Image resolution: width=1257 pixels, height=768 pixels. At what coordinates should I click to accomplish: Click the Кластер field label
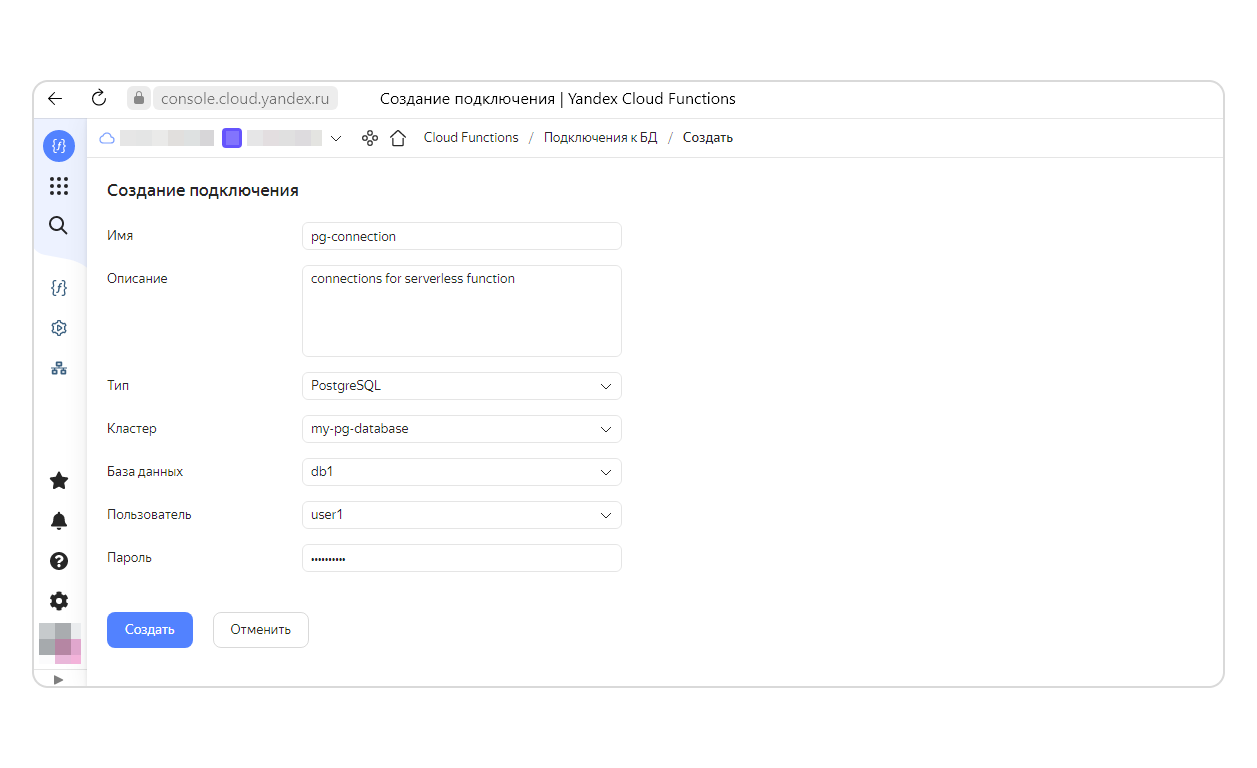(132, 429)
